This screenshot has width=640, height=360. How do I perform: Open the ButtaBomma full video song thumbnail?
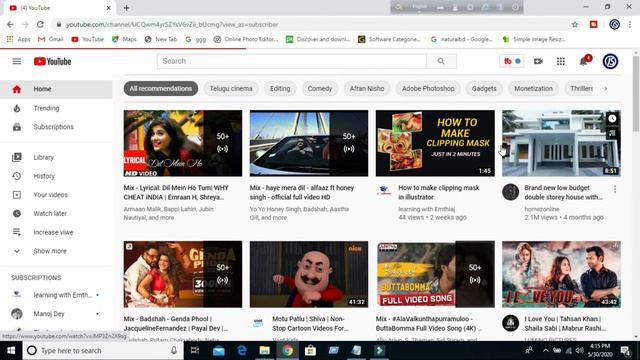435,274
